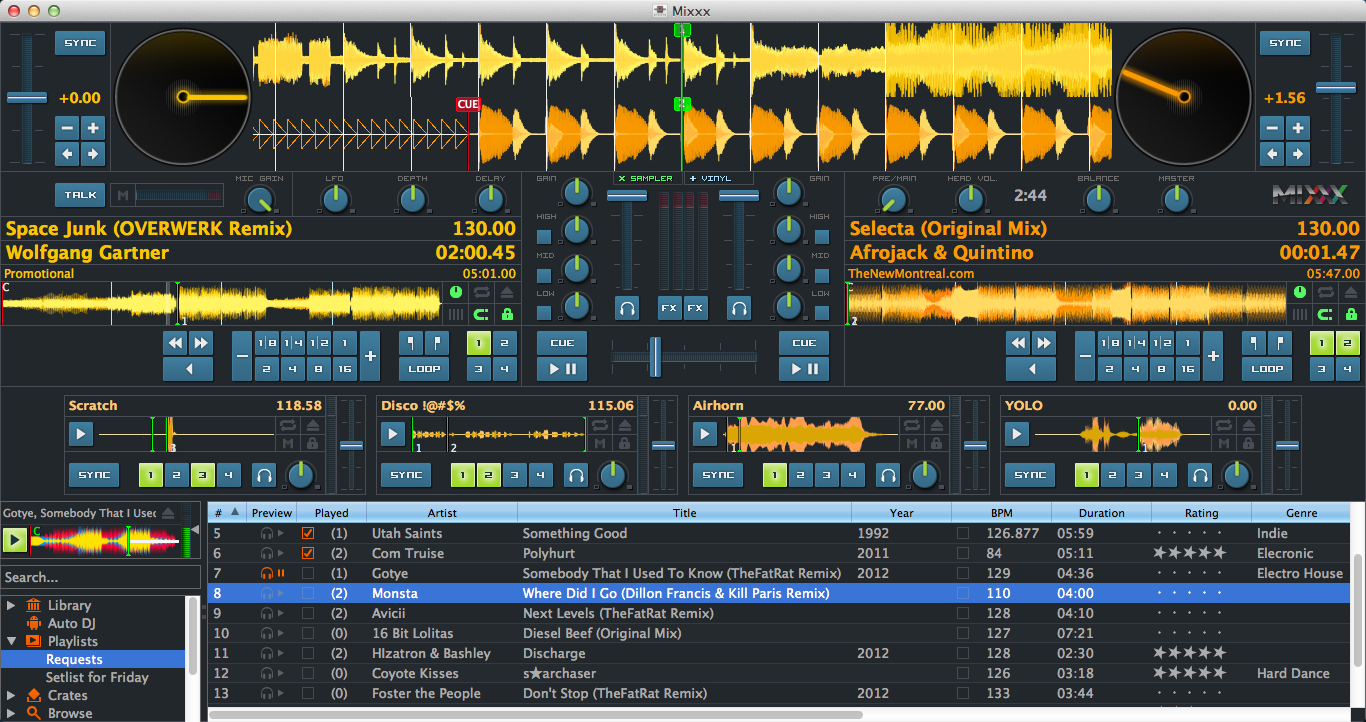
Task: Enable the first FX unit in the mixer
Action: (x=668, y=308)
